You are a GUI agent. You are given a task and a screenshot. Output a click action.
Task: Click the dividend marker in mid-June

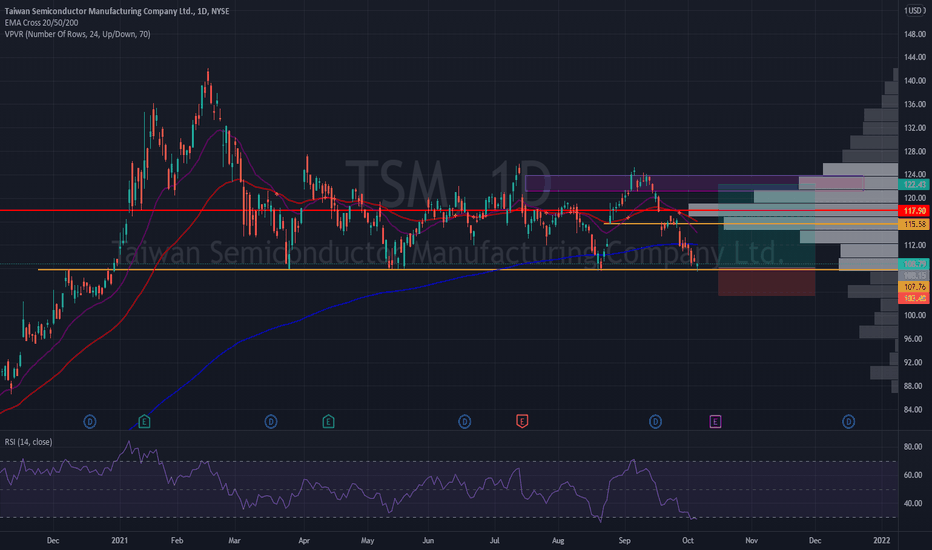[x=464, y=422]
